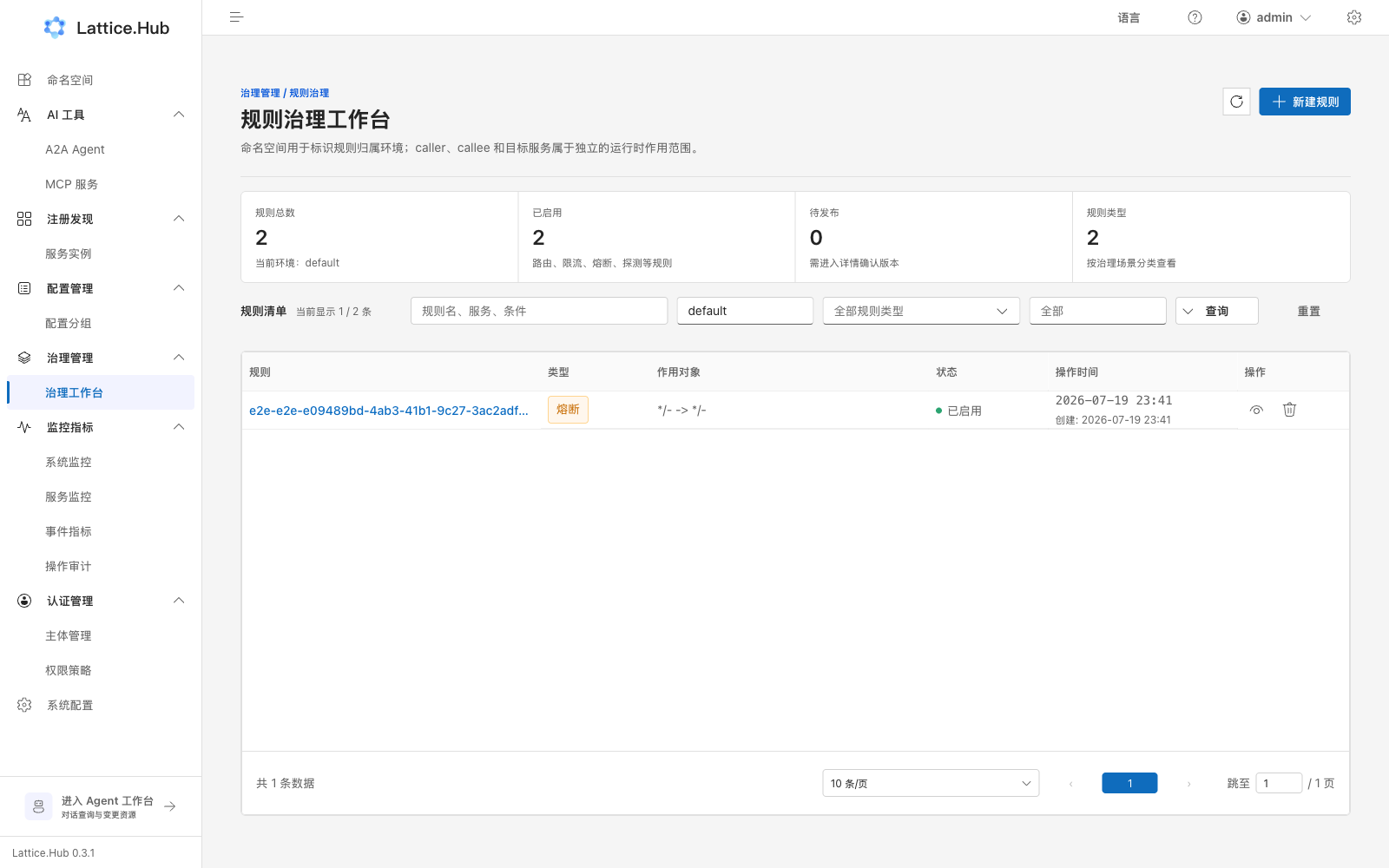
Task: Click the 系统配置 gear icon
Action: [24, 705]
